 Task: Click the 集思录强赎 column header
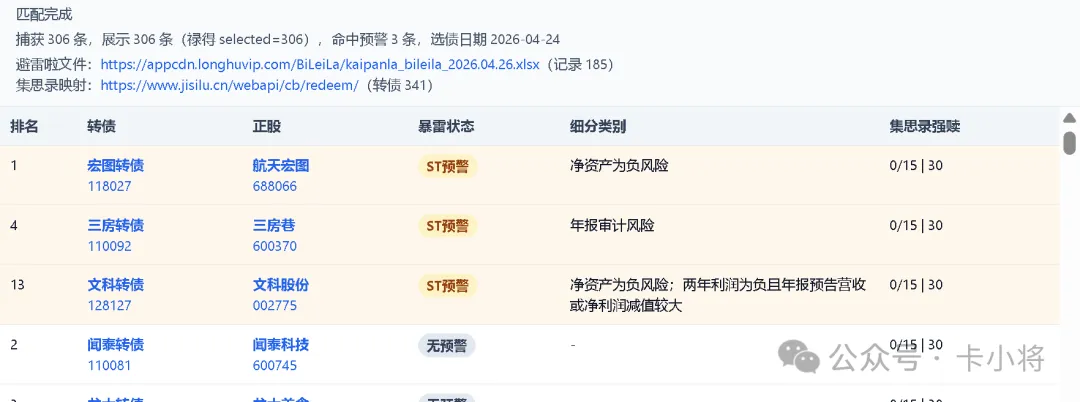925,127
